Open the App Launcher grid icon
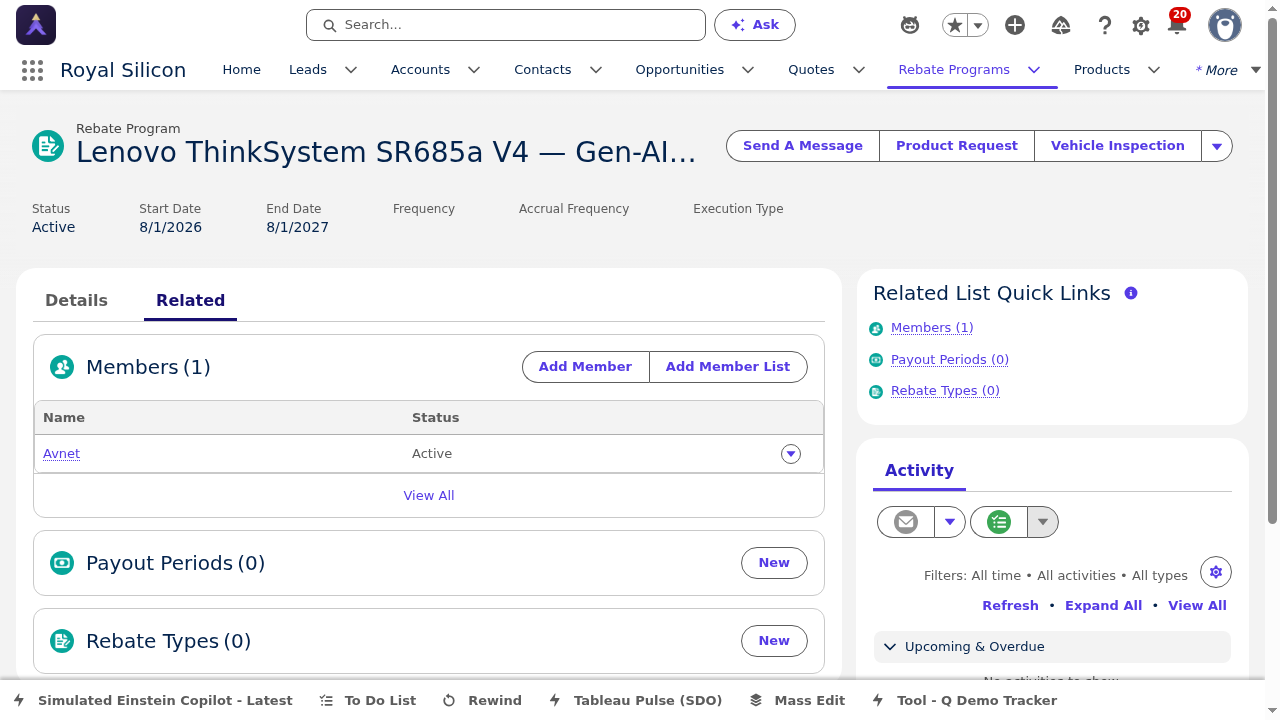 pyautogui.click(x=32, y=70)
